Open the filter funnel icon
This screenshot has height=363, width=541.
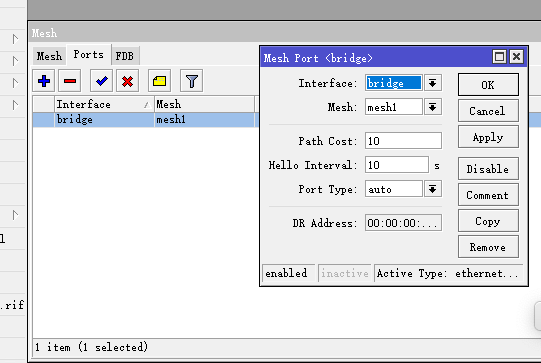[191, 81]
